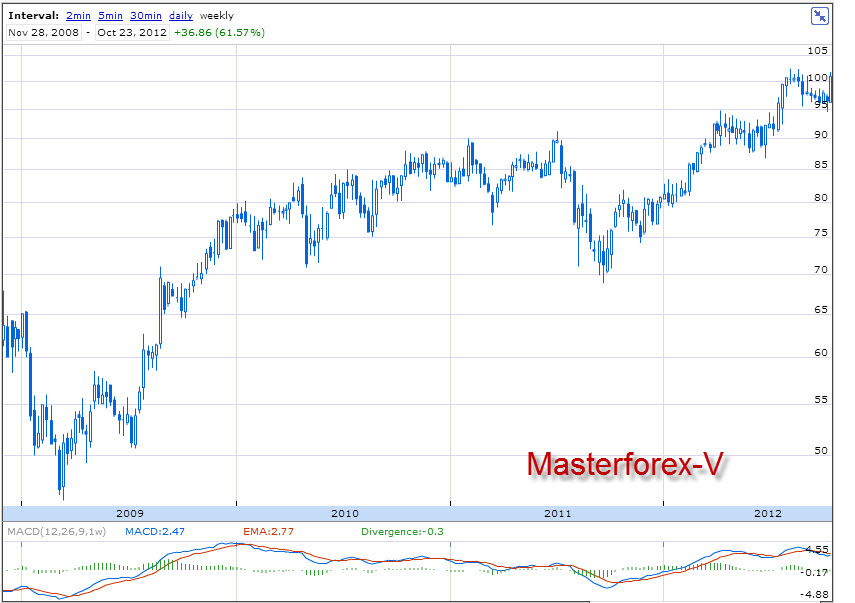The image size is (855, 603).
Task: Click the 100 price axis label
Action: click(817, 78)
